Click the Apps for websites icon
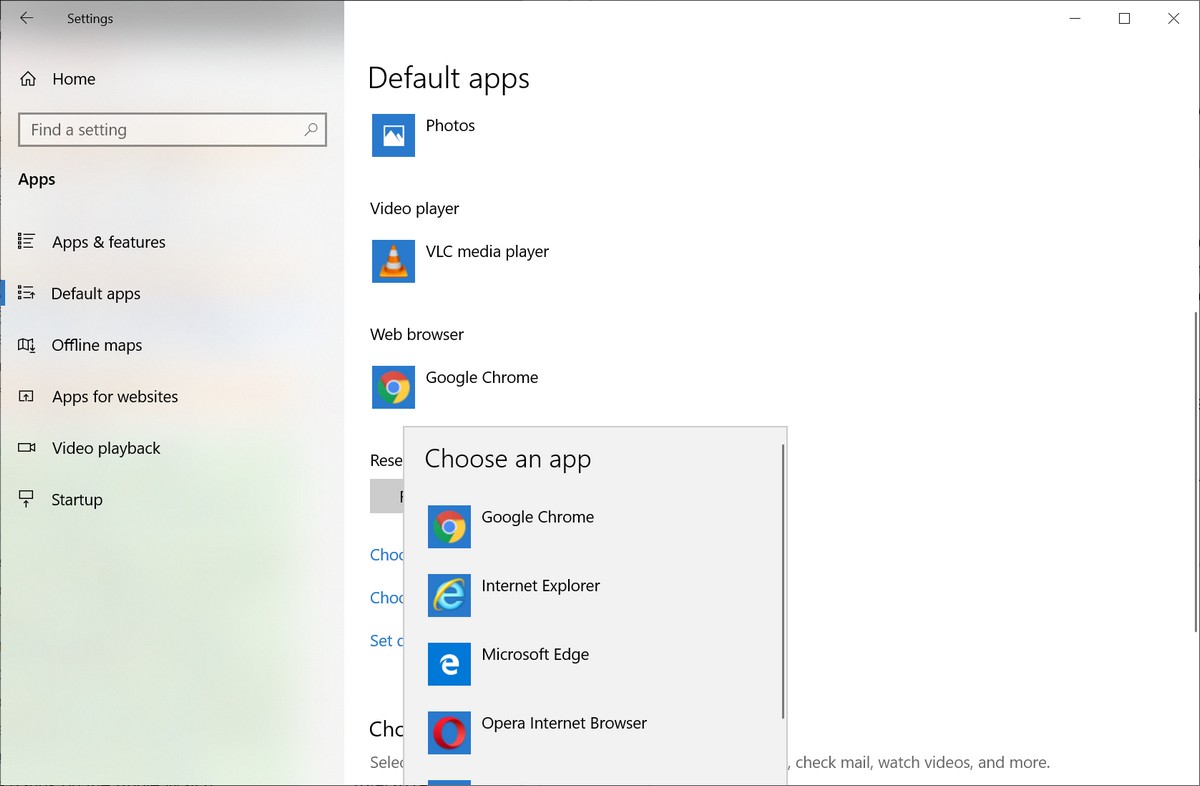The image size is (1200, 786). pyautogui.click(x=27, y=396)
